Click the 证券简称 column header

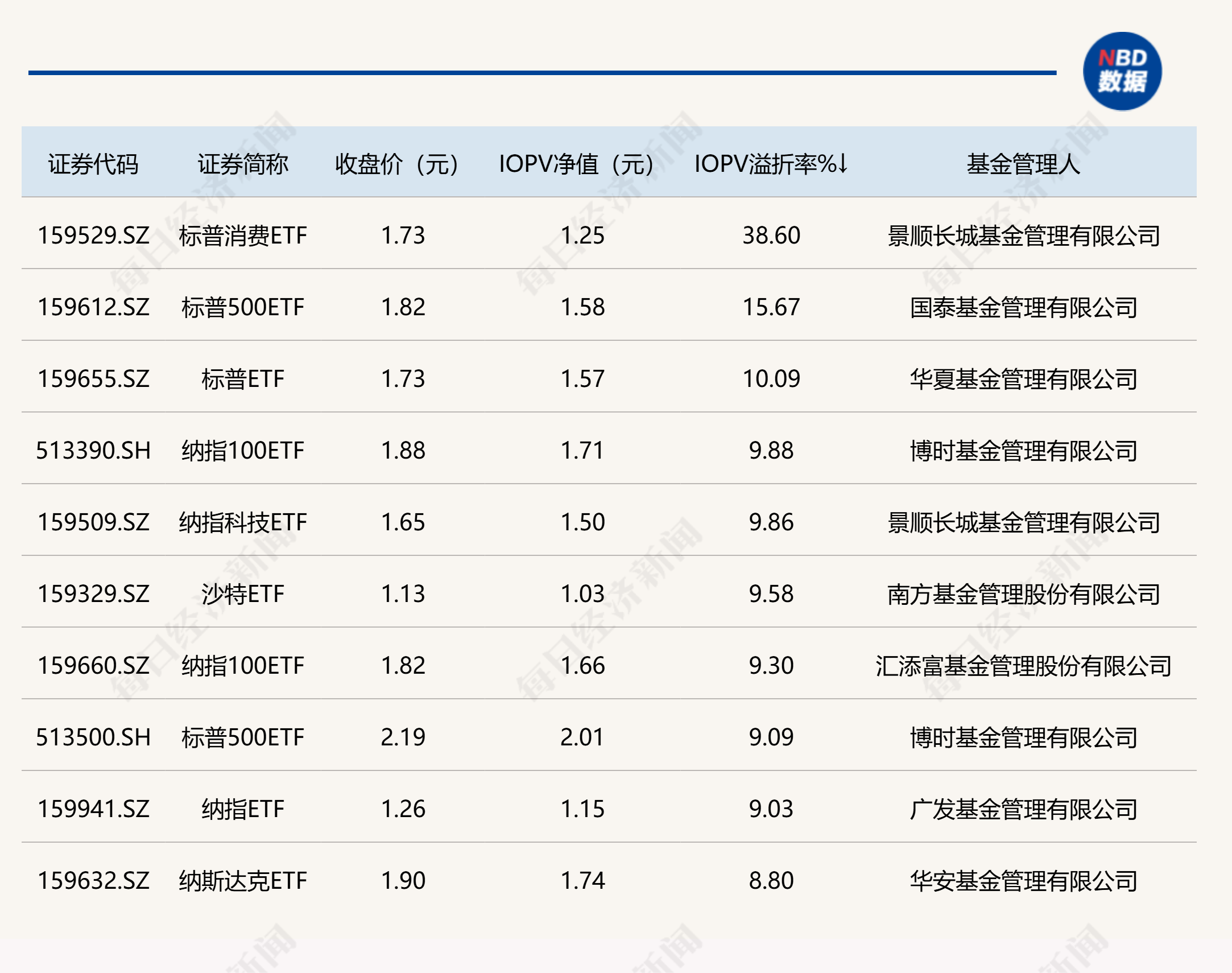point(243,164)
